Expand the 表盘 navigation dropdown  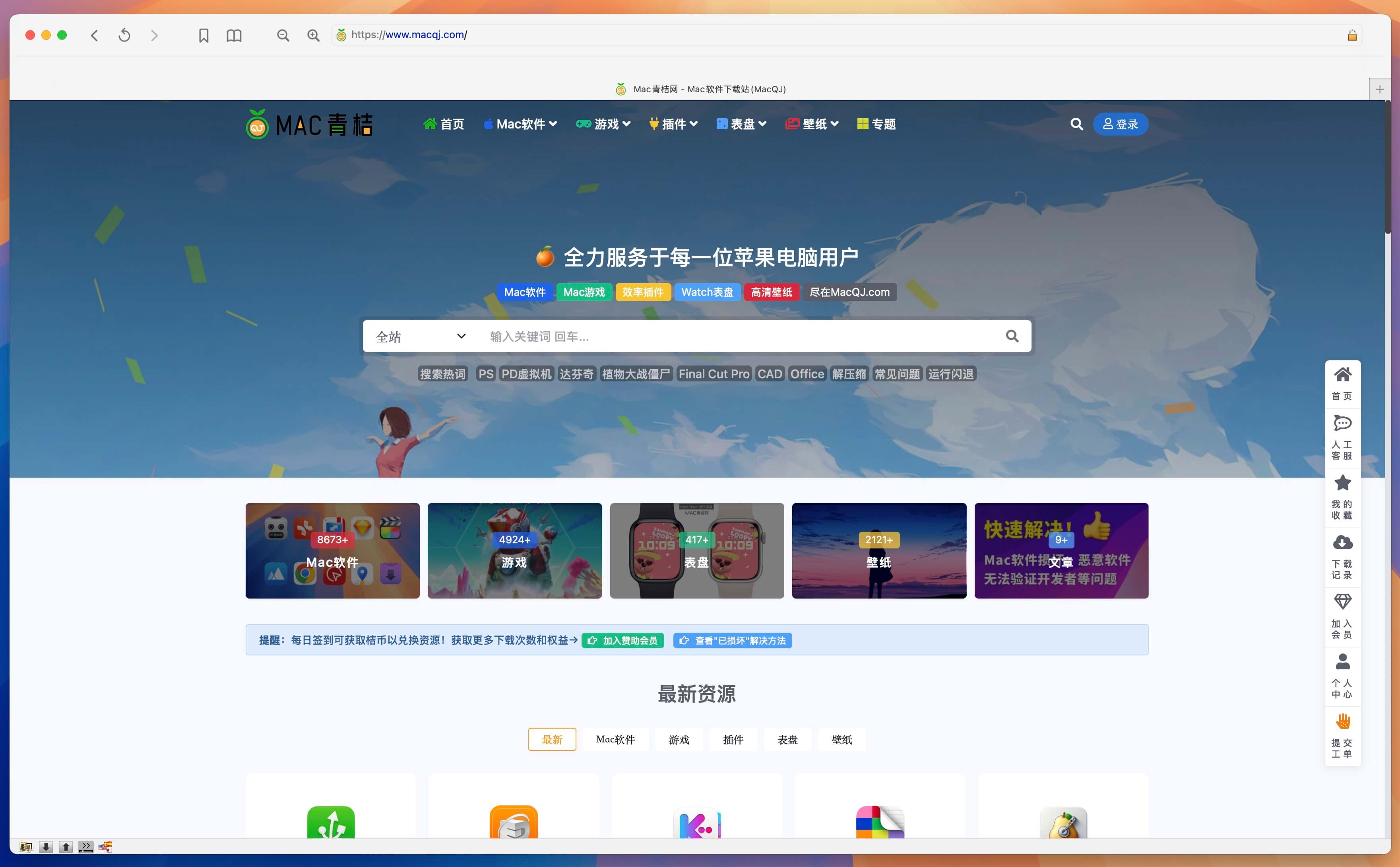coord(742,124)
